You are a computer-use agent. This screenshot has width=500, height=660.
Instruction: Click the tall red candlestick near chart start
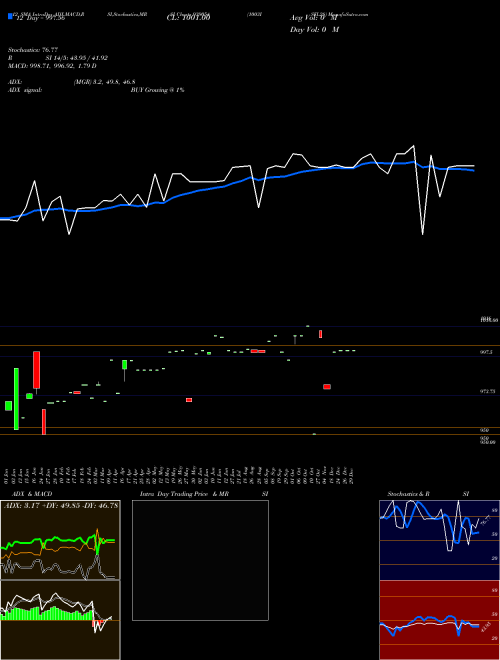tap(37, 370)
